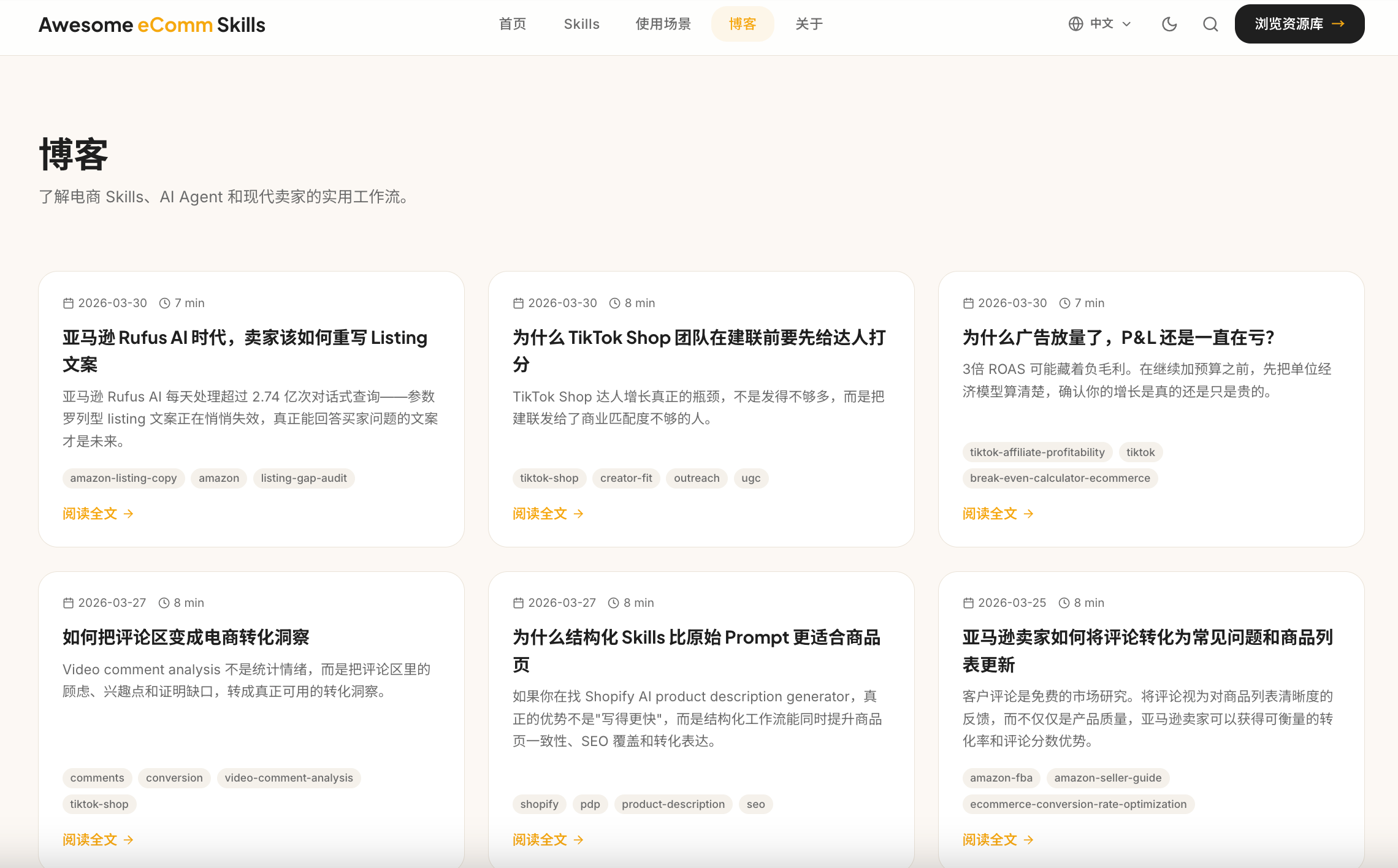Click the globe language icon

coord(1075,24)
